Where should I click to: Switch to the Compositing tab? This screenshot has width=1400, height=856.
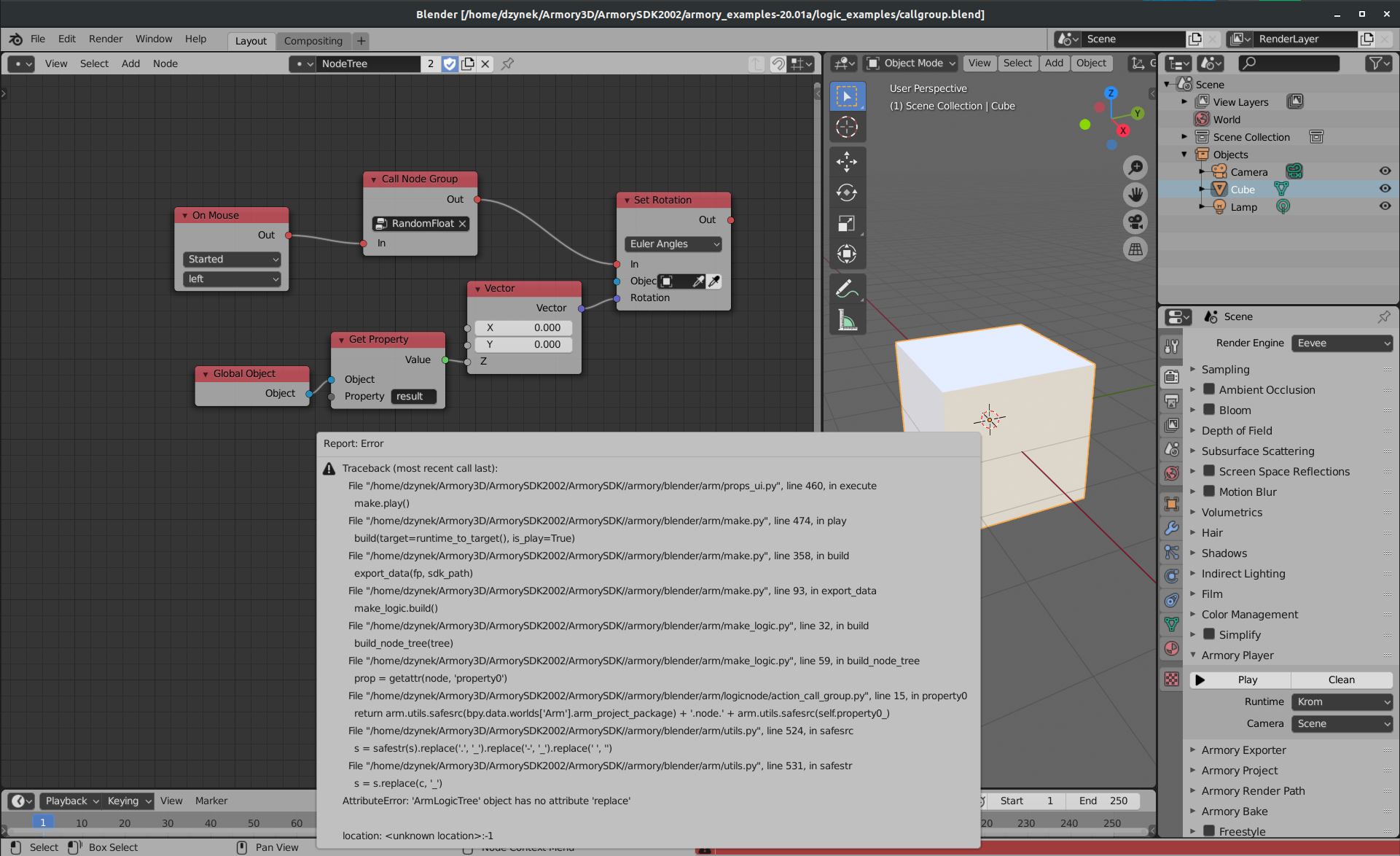313,41
